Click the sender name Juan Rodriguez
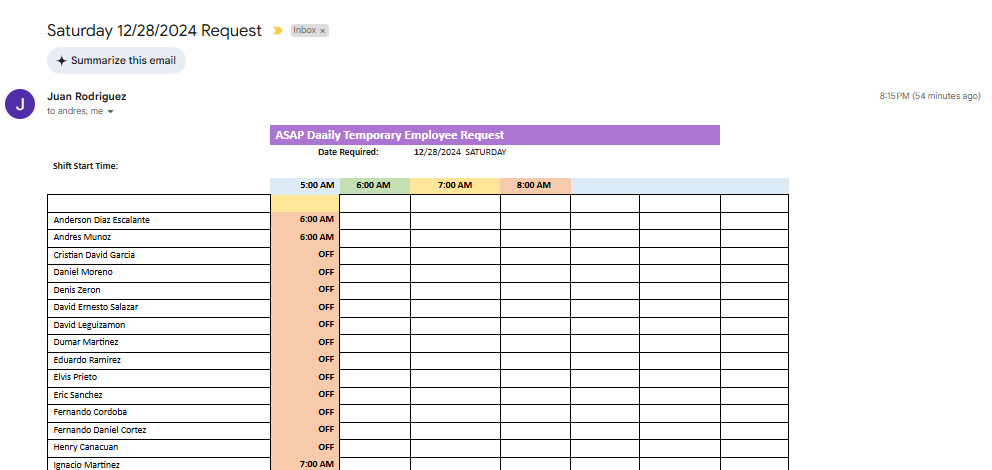This screenshot has width=992, height=470. click(87, 96)
